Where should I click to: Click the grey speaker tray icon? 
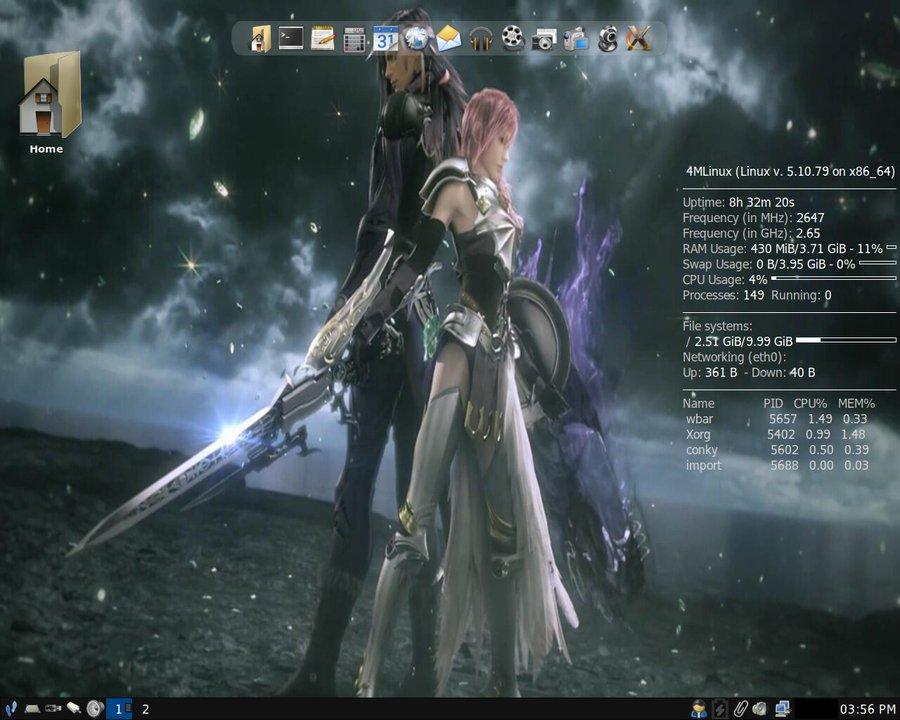coord(760,709)
